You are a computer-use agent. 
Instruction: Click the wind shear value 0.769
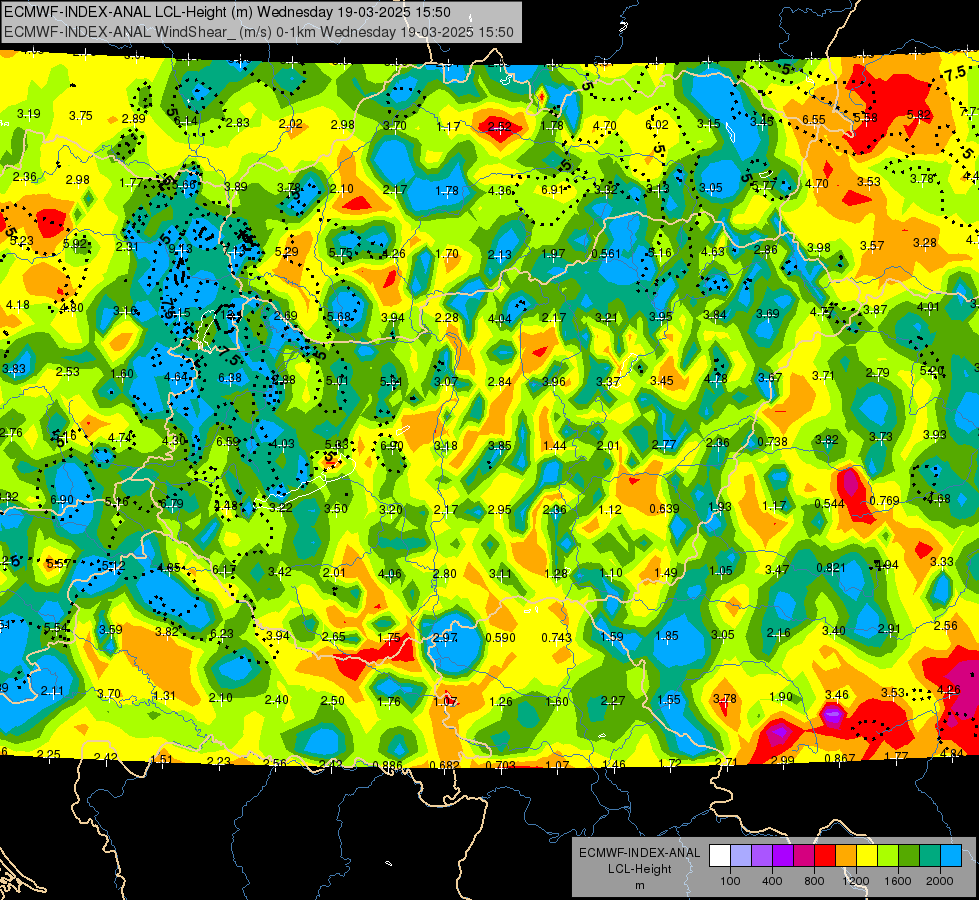(x=884, y=501)
